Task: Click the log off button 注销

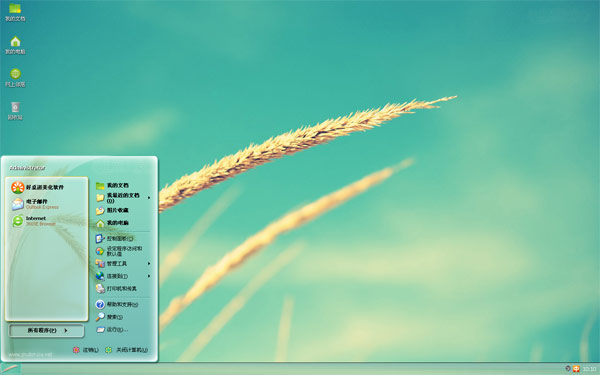Action: click(x=86, y=350)
